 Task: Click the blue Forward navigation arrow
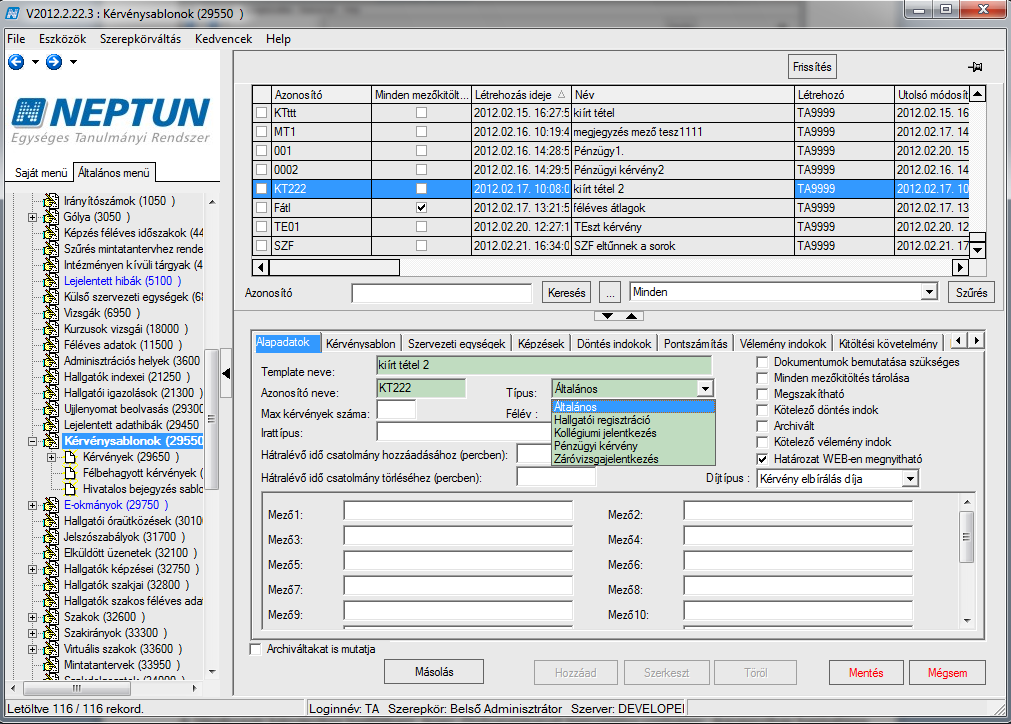pos(54,62)
